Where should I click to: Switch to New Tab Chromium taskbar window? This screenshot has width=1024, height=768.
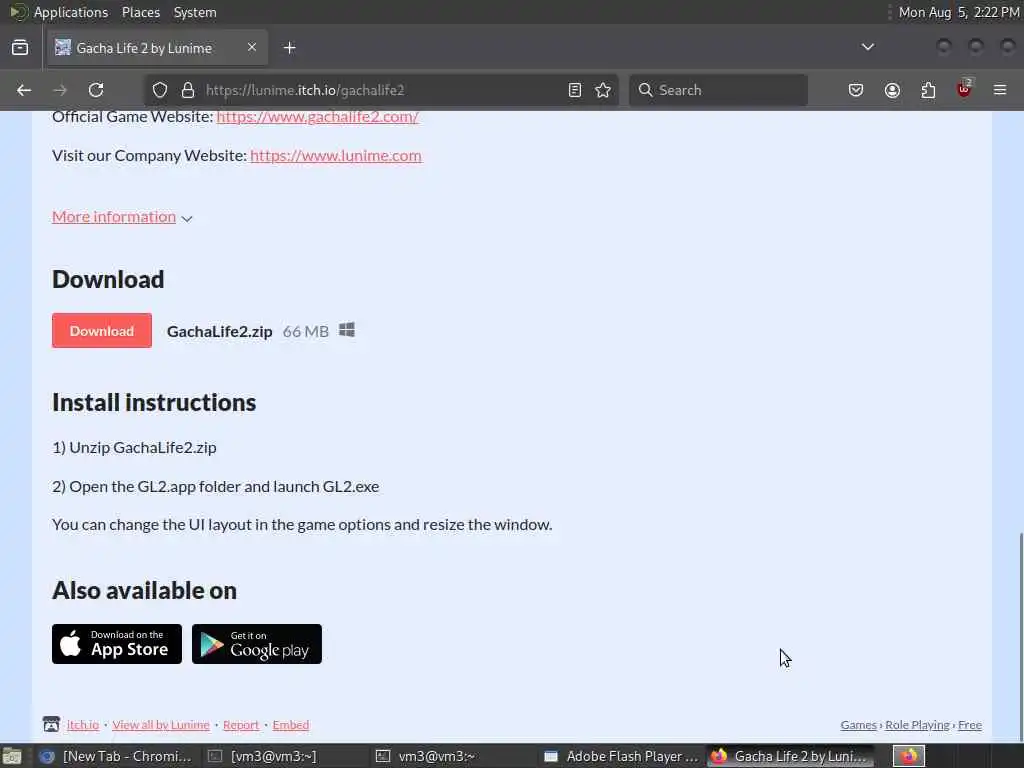pyautogui.click(x=115, y=756)
